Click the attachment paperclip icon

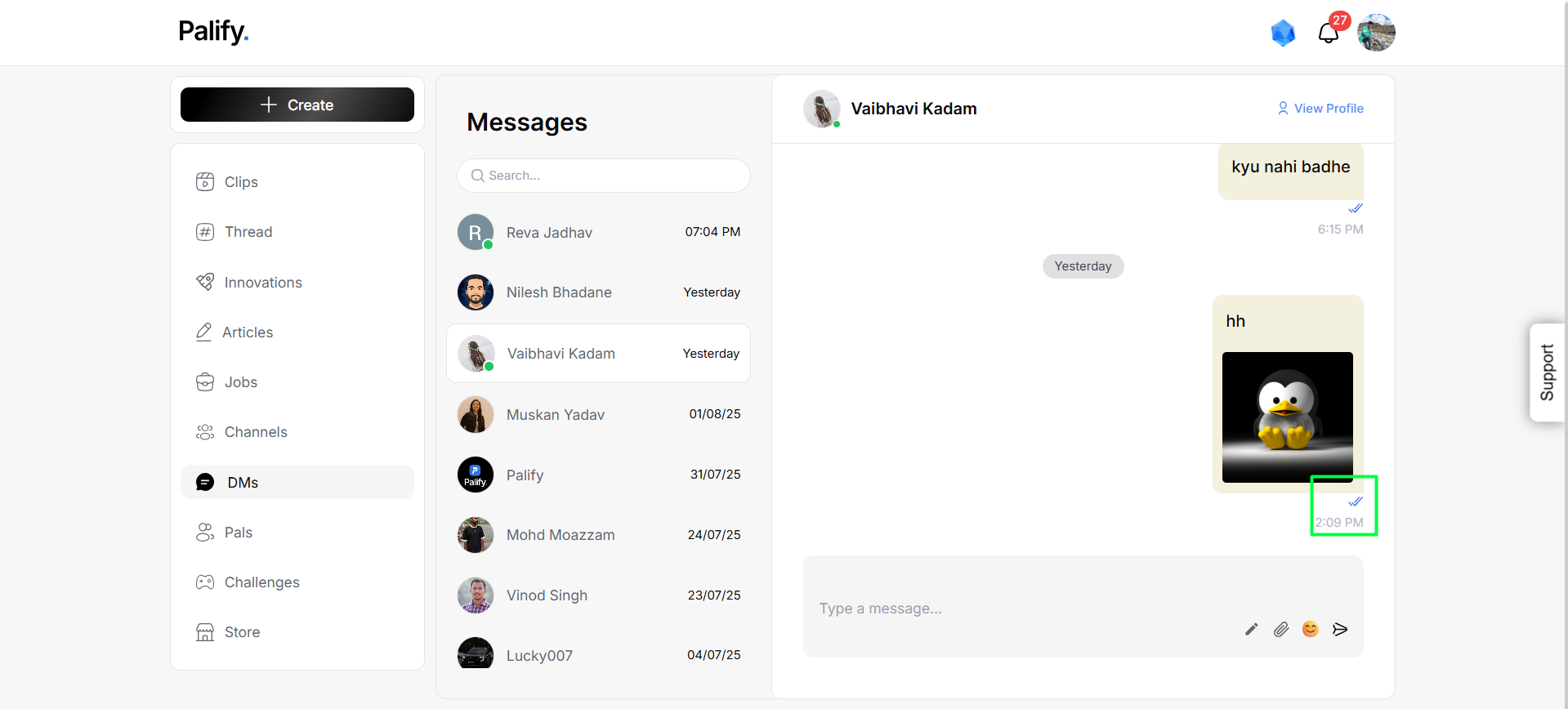point(1281,629)
